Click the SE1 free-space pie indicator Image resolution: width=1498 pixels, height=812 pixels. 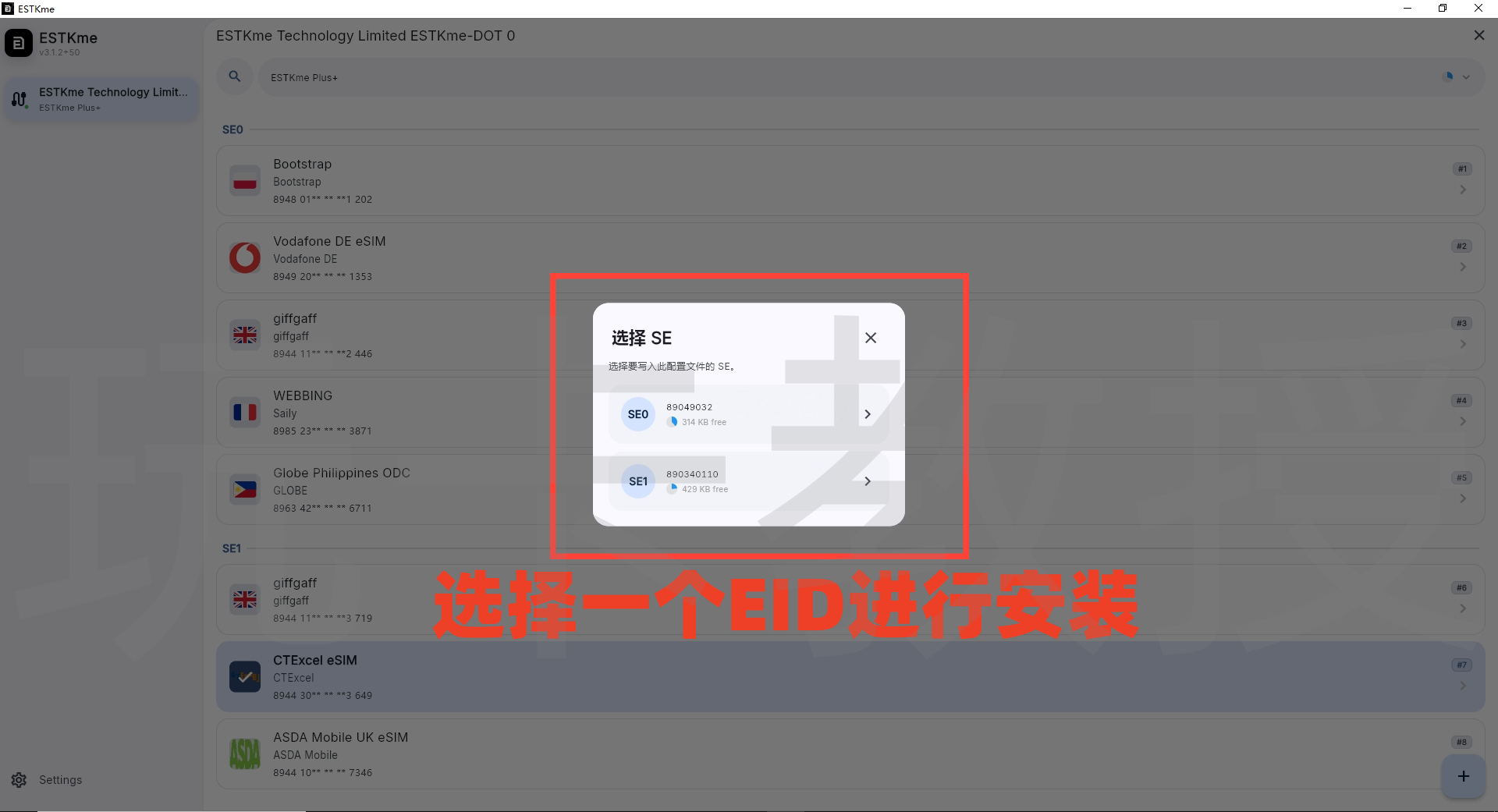(x=672, y=489)
